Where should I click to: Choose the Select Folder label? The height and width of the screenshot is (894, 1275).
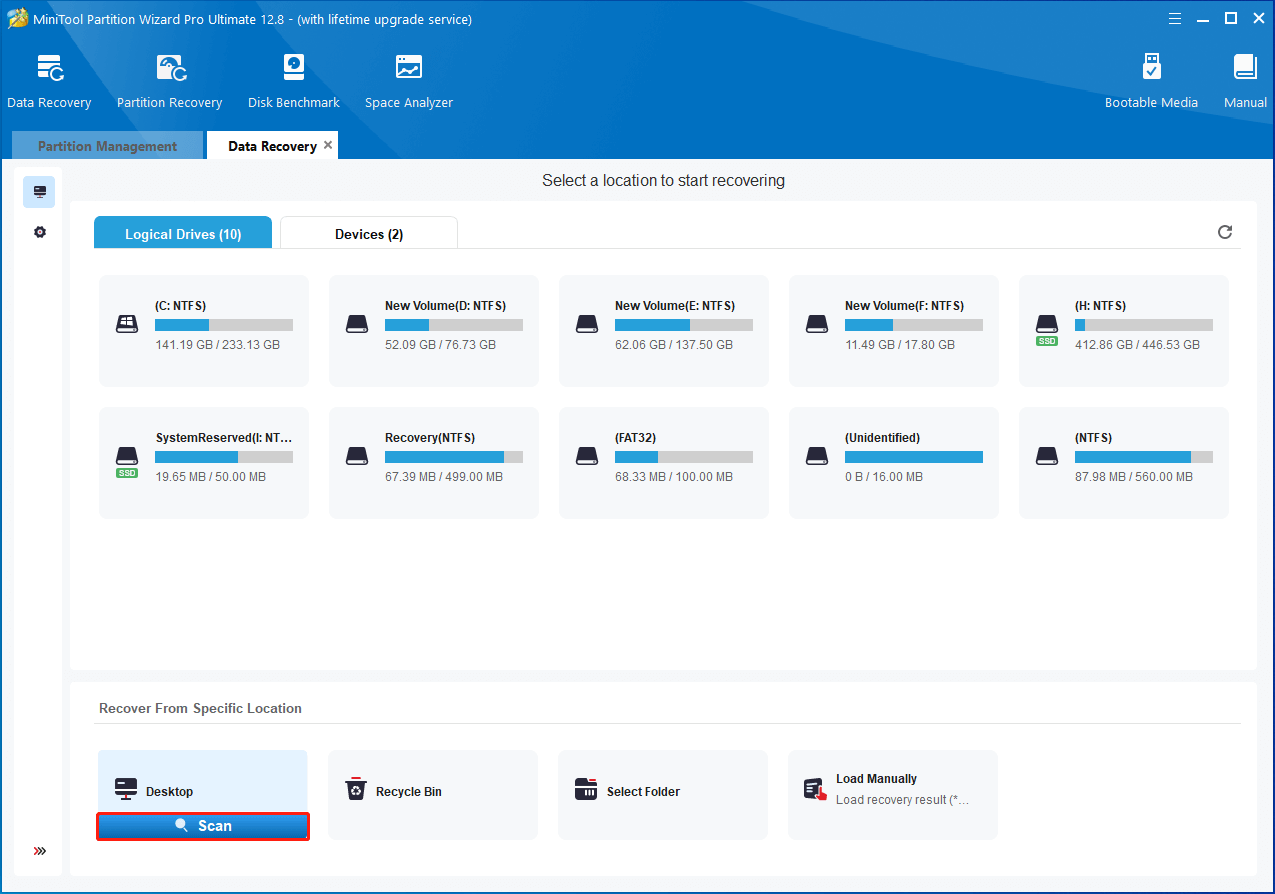click(643, 792)
